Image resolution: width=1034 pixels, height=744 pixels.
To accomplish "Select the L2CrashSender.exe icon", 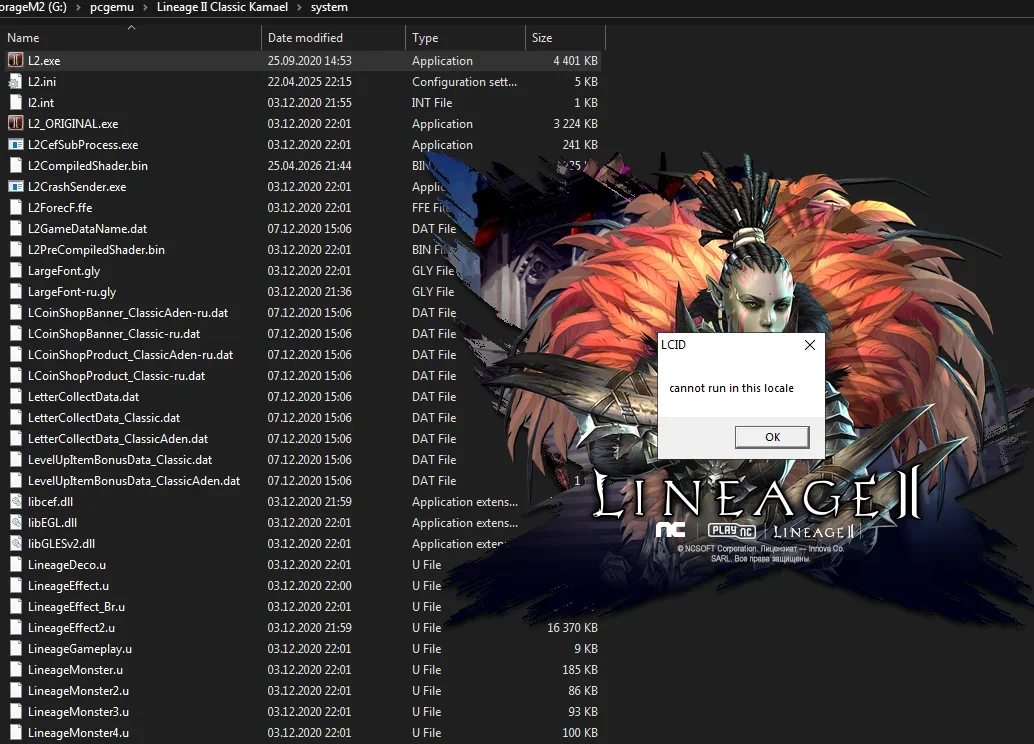I will pos(16,187).
